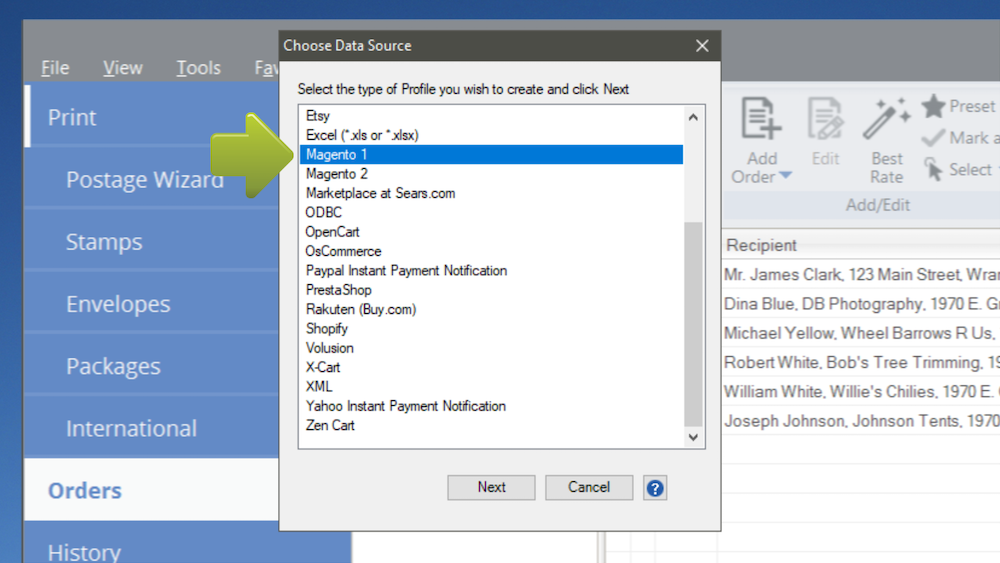Click the Cancel button

click(x=589, y=487)
